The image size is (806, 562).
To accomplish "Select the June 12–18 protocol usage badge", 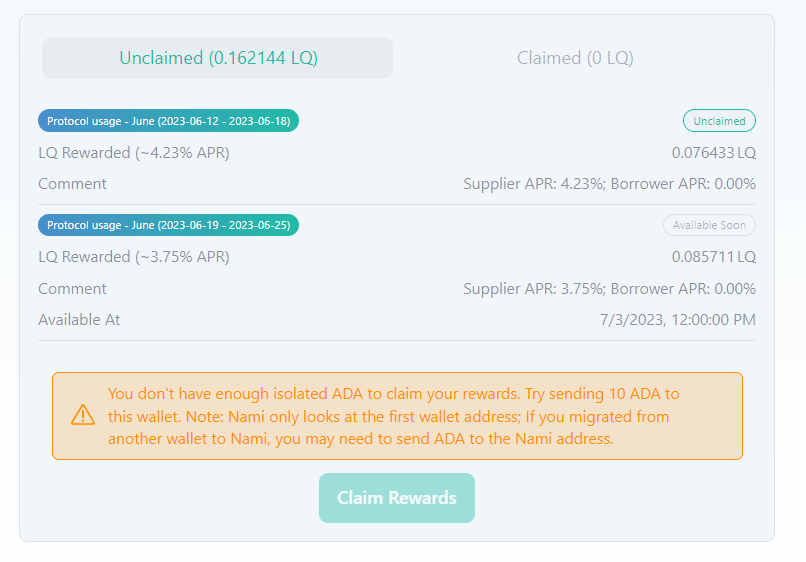I will 168,121.
